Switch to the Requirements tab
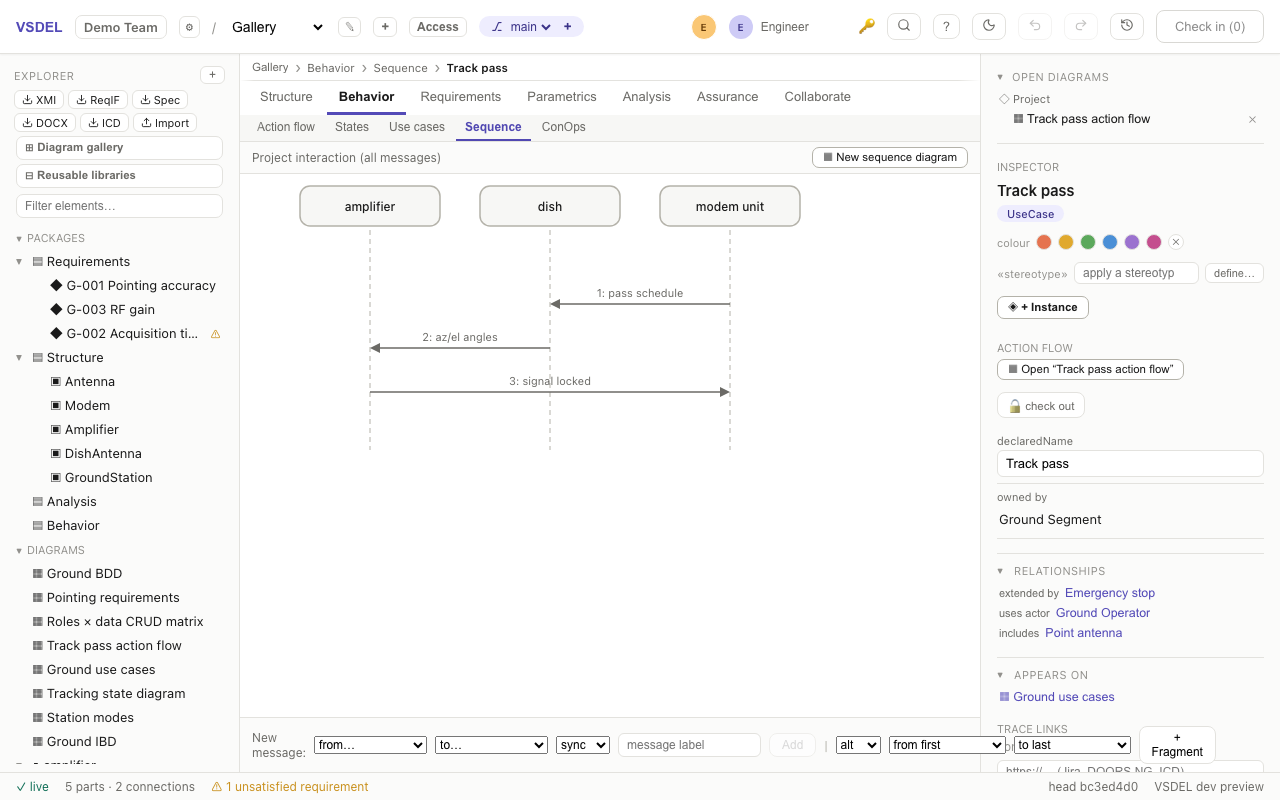Image resolution: width=1280 pixels, height=800 pixels. pyautogui.click(x=461, y=97)
